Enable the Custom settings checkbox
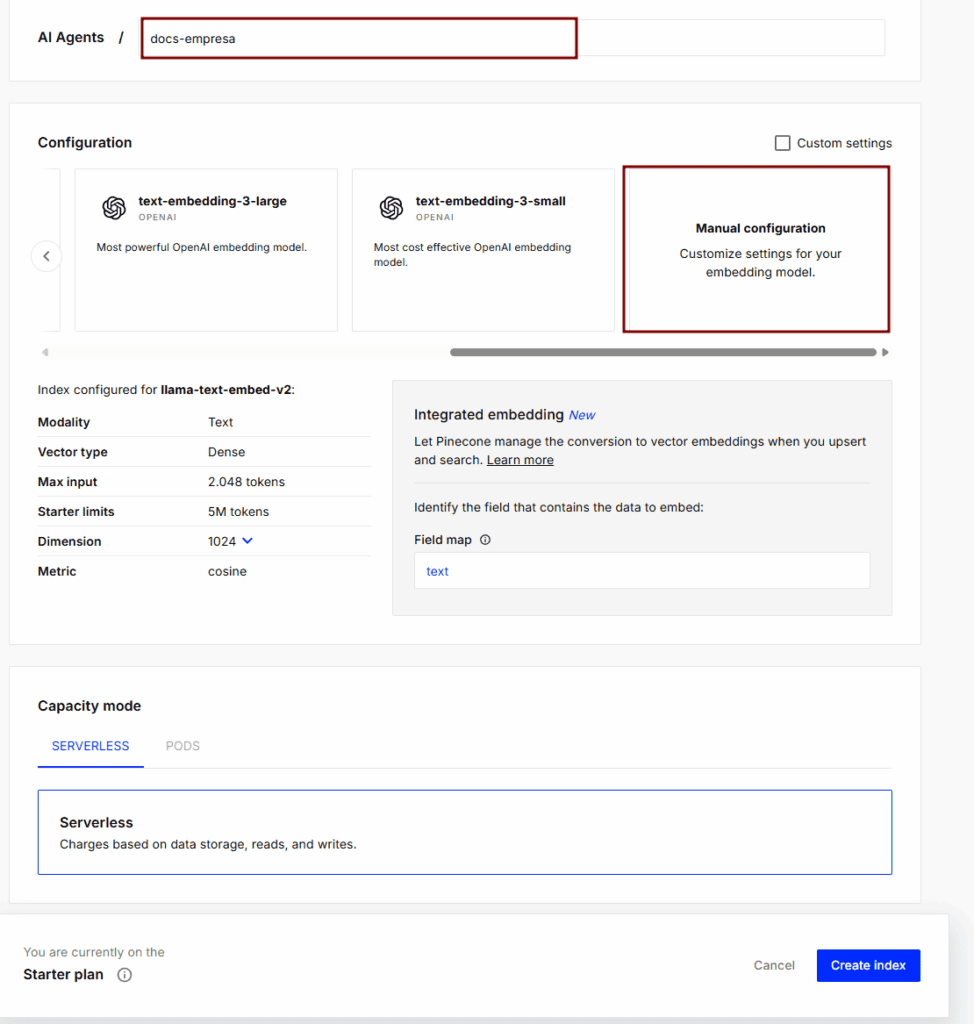Viewport: 974px width, 1024px height. (782, 143)
